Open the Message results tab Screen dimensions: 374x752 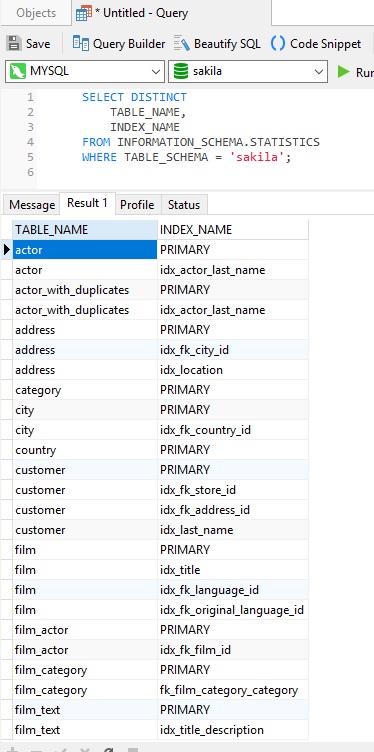point(32,205)
